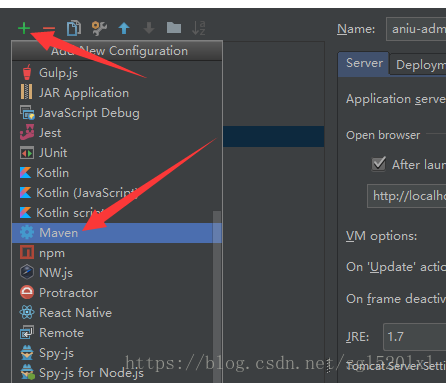
Task: Click the red minus Remove Configuration icon
Action: pos(49,28)
